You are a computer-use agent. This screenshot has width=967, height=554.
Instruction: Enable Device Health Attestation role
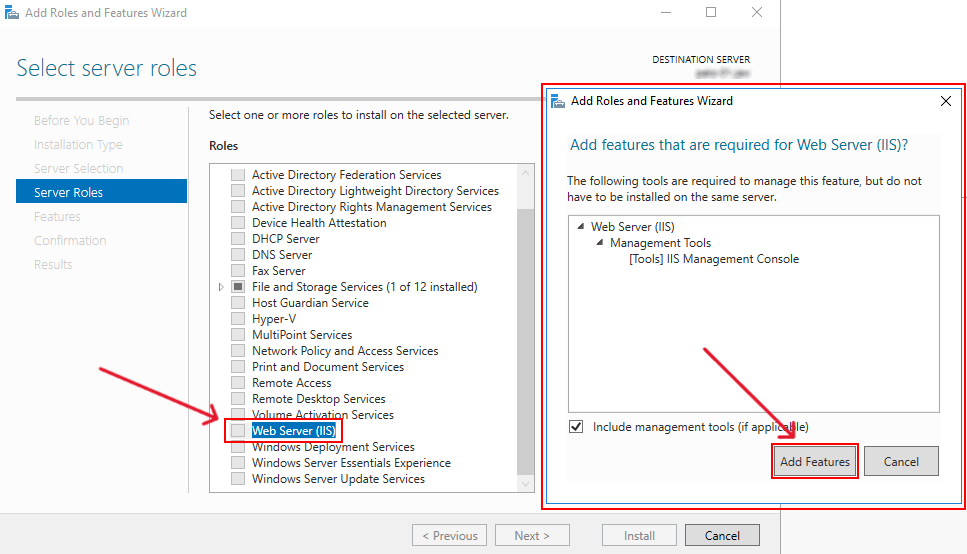point(238,223)
